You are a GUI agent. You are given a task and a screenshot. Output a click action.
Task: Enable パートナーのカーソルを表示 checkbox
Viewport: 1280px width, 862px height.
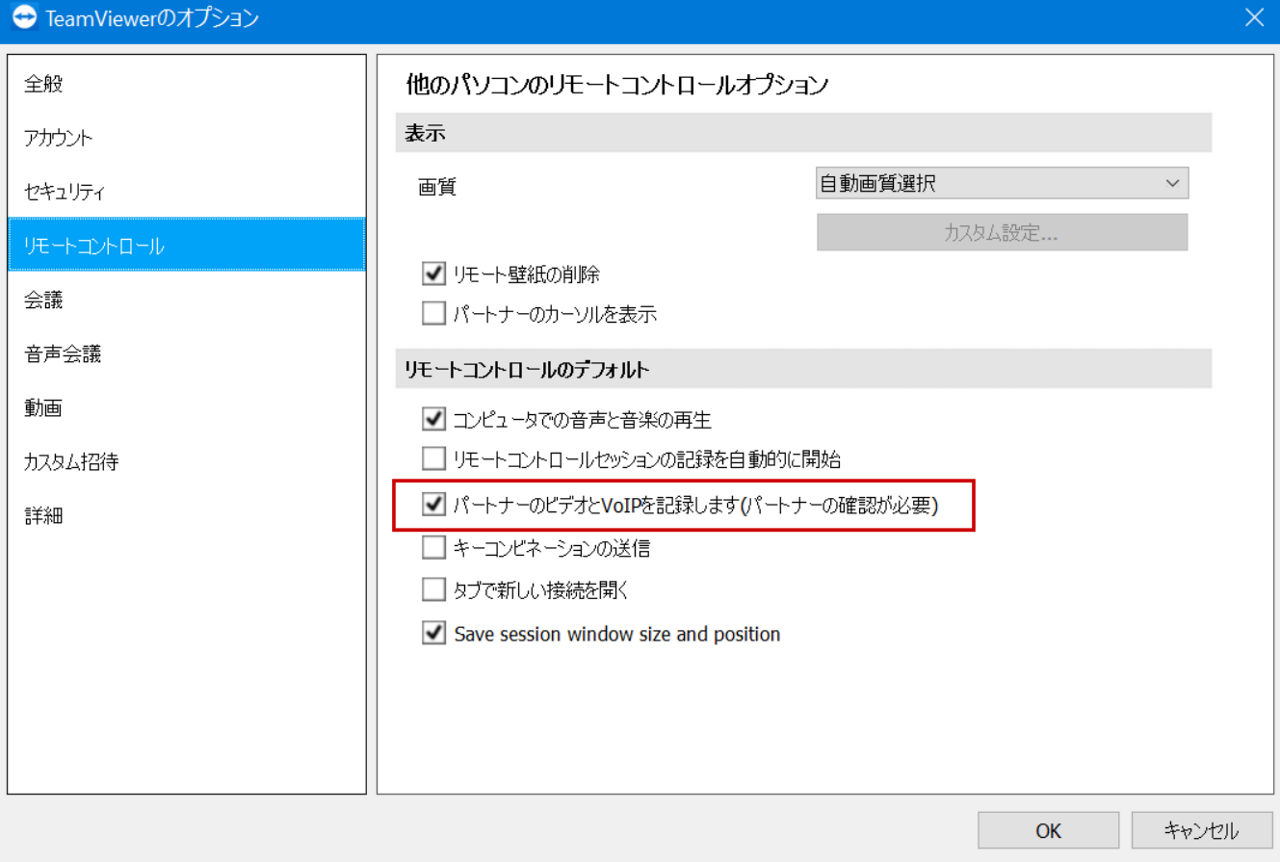[x=434, y=314]
